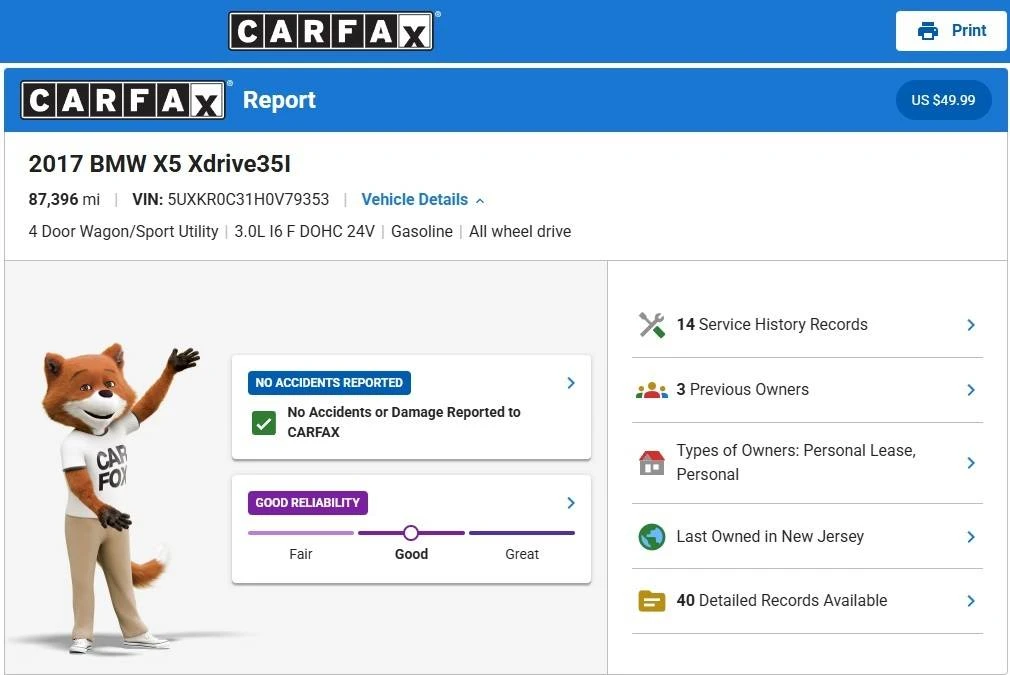Click the wrench and screwdriver service icon
1010x675 pixels.
(651, 325)
